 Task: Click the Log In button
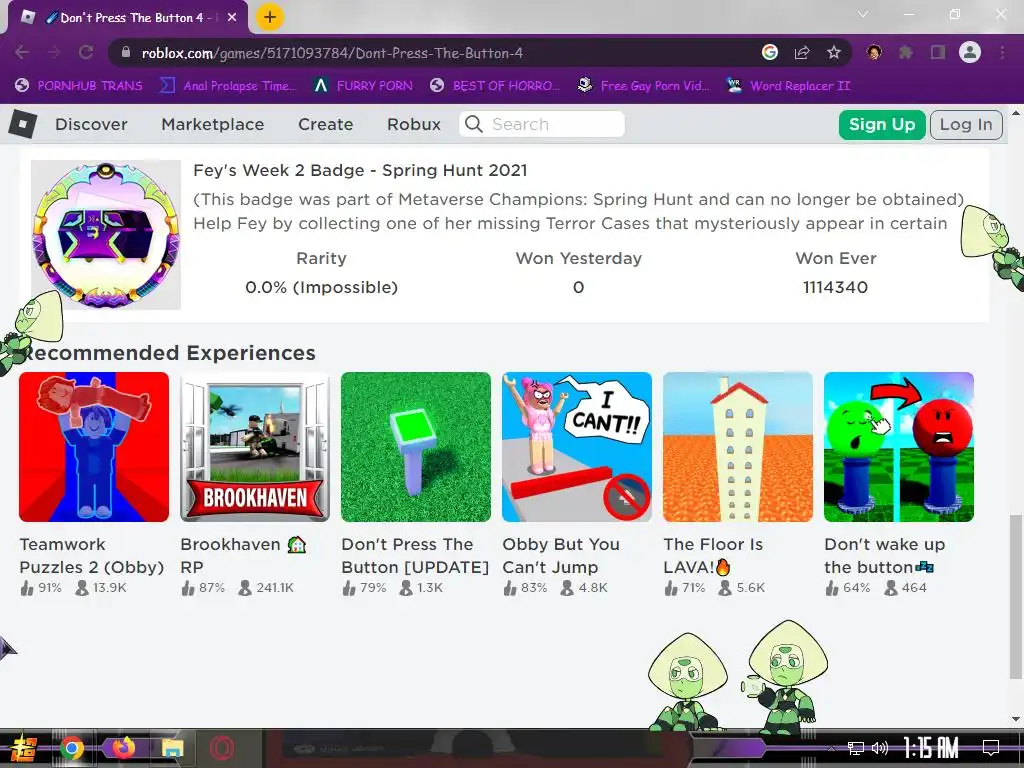click(966, 125)
